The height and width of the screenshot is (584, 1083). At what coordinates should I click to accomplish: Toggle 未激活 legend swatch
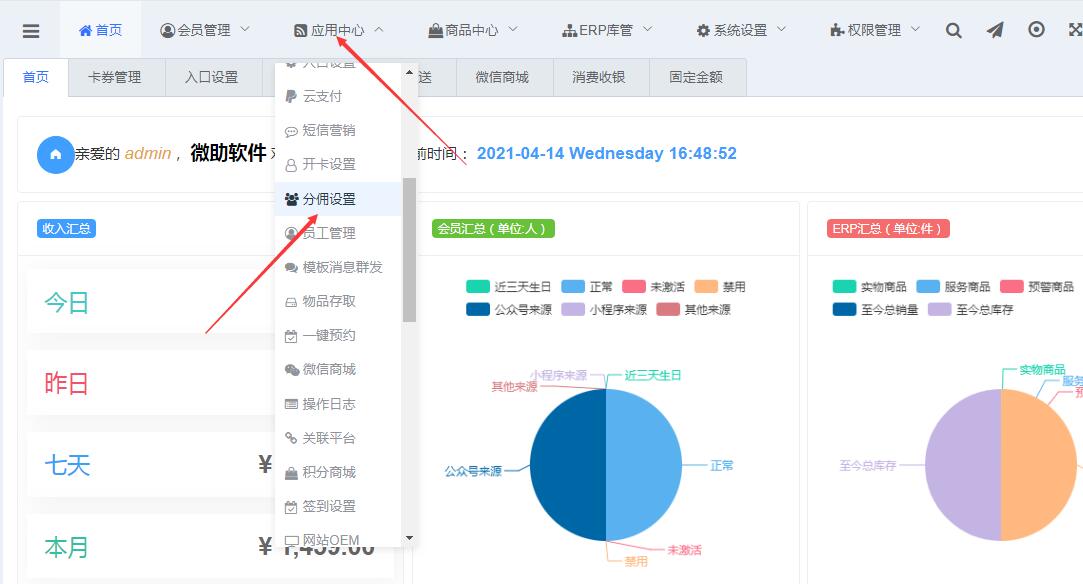(x=633, y=286)
